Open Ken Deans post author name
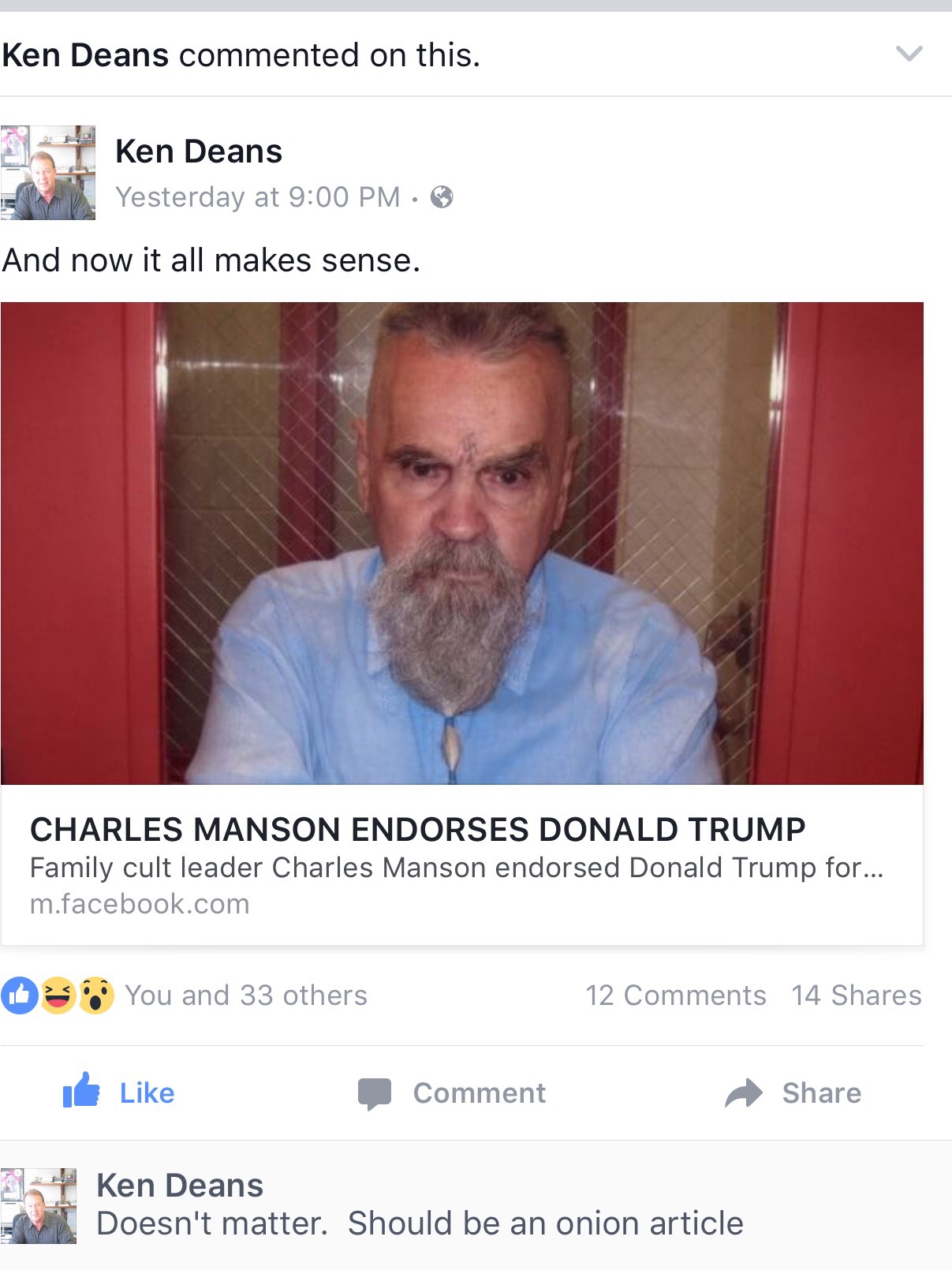 [x=199, y=151]
